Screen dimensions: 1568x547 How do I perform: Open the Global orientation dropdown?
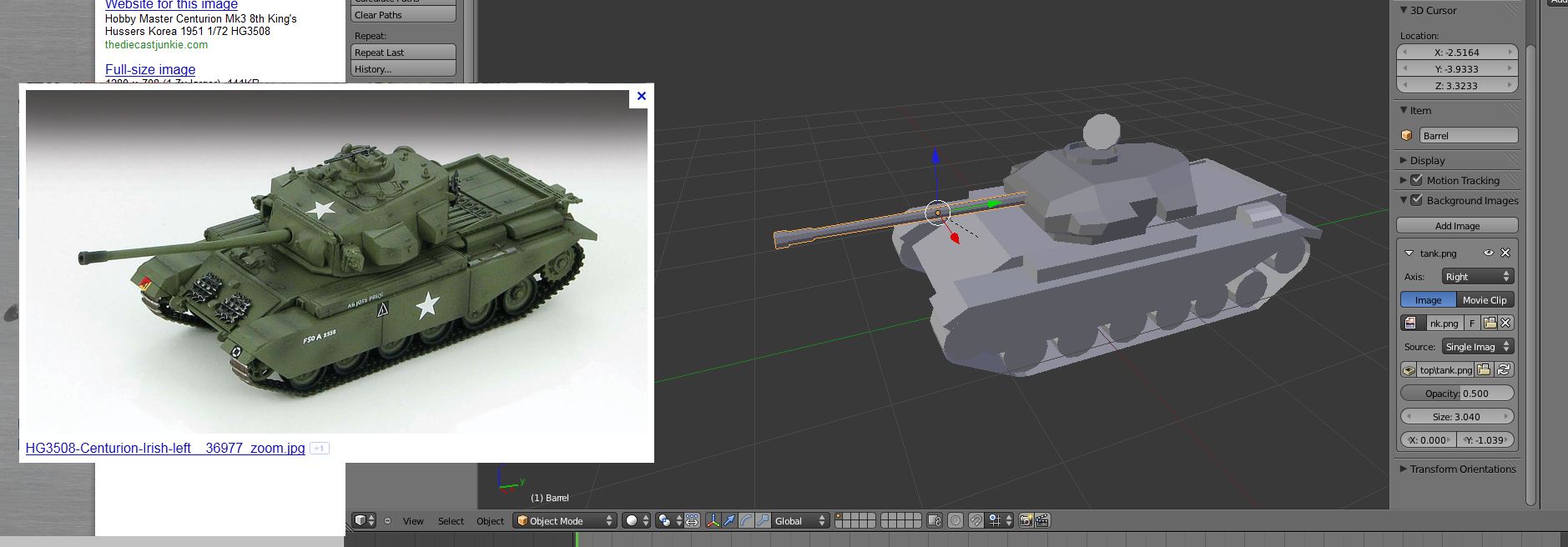pos(800,520)
